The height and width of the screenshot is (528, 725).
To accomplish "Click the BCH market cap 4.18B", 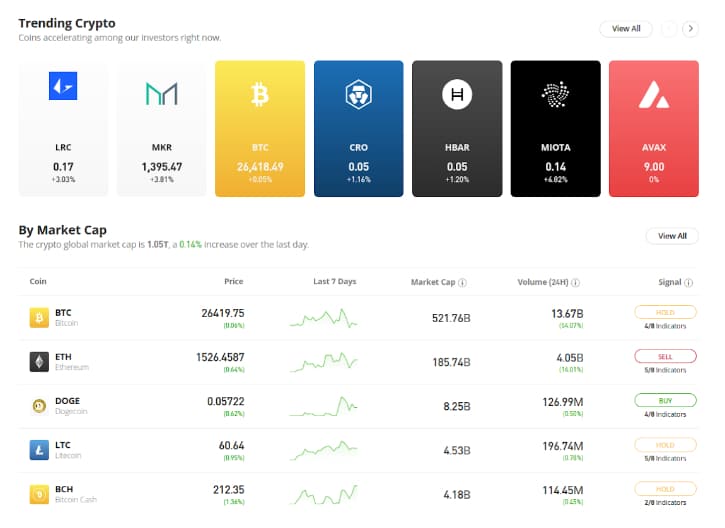I will pyautogui.click(x=457, y=494).
